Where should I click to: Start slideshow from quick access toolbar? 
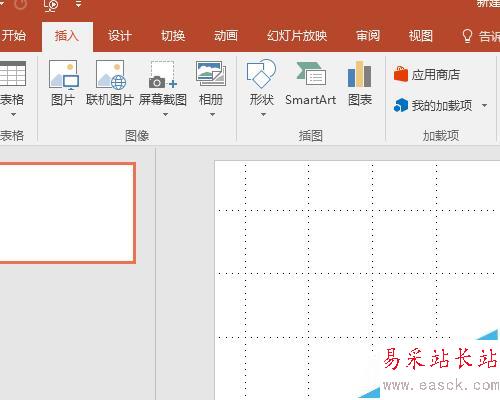(x=51, y=5)
